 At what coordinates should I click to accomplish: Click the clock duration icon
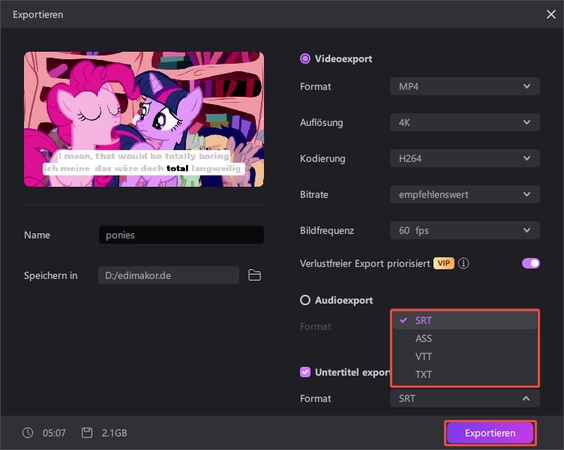[x=28, y=433]
